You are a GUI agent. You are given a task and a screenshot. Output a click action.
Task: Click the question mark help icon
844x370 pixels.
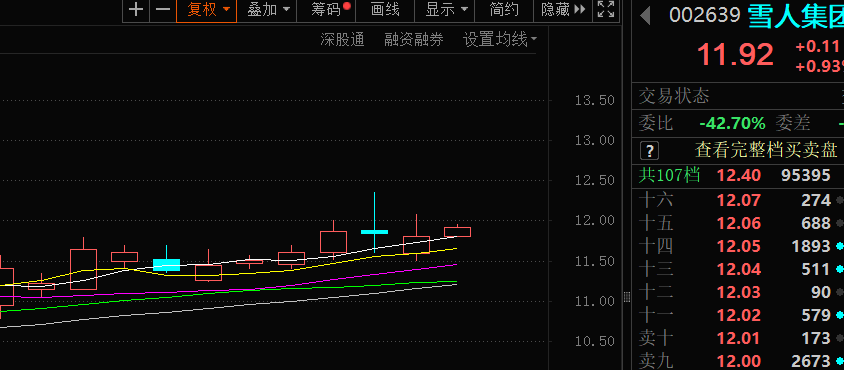tap(650, 150)
